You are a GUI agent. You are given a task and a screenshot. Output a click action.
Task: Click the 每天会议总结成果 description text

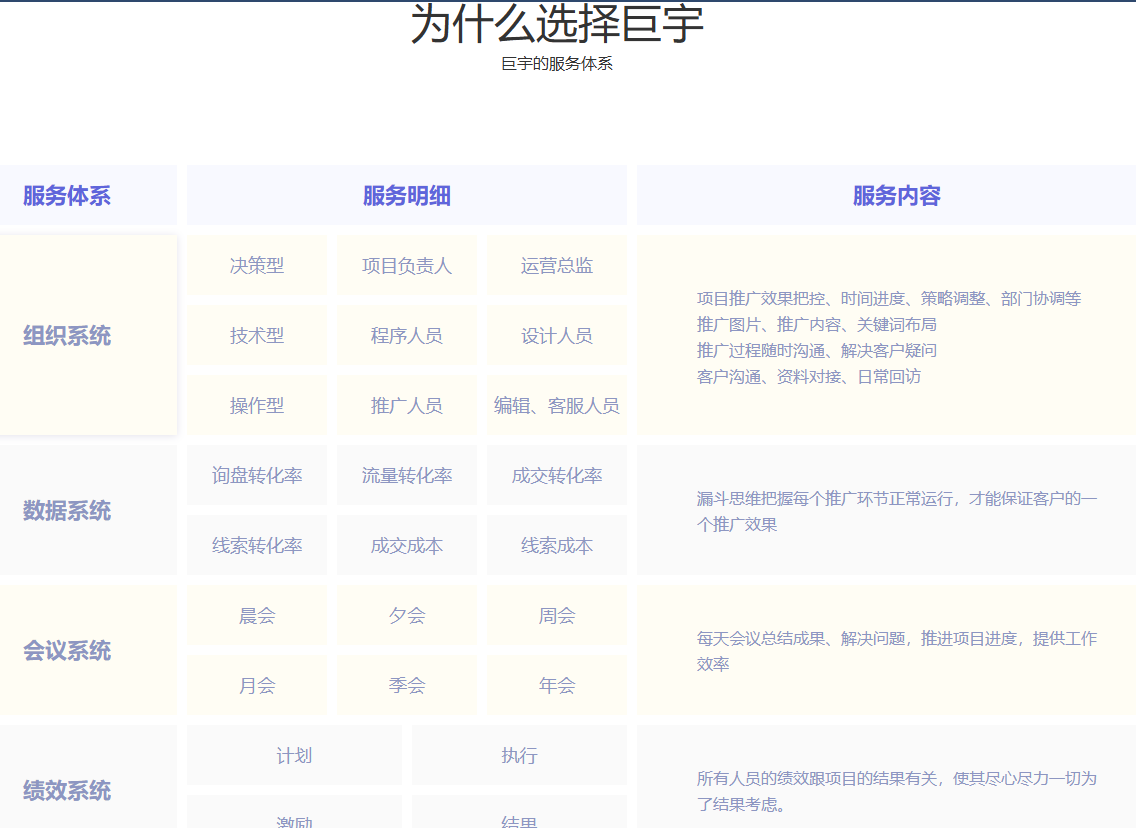point(897,651)
